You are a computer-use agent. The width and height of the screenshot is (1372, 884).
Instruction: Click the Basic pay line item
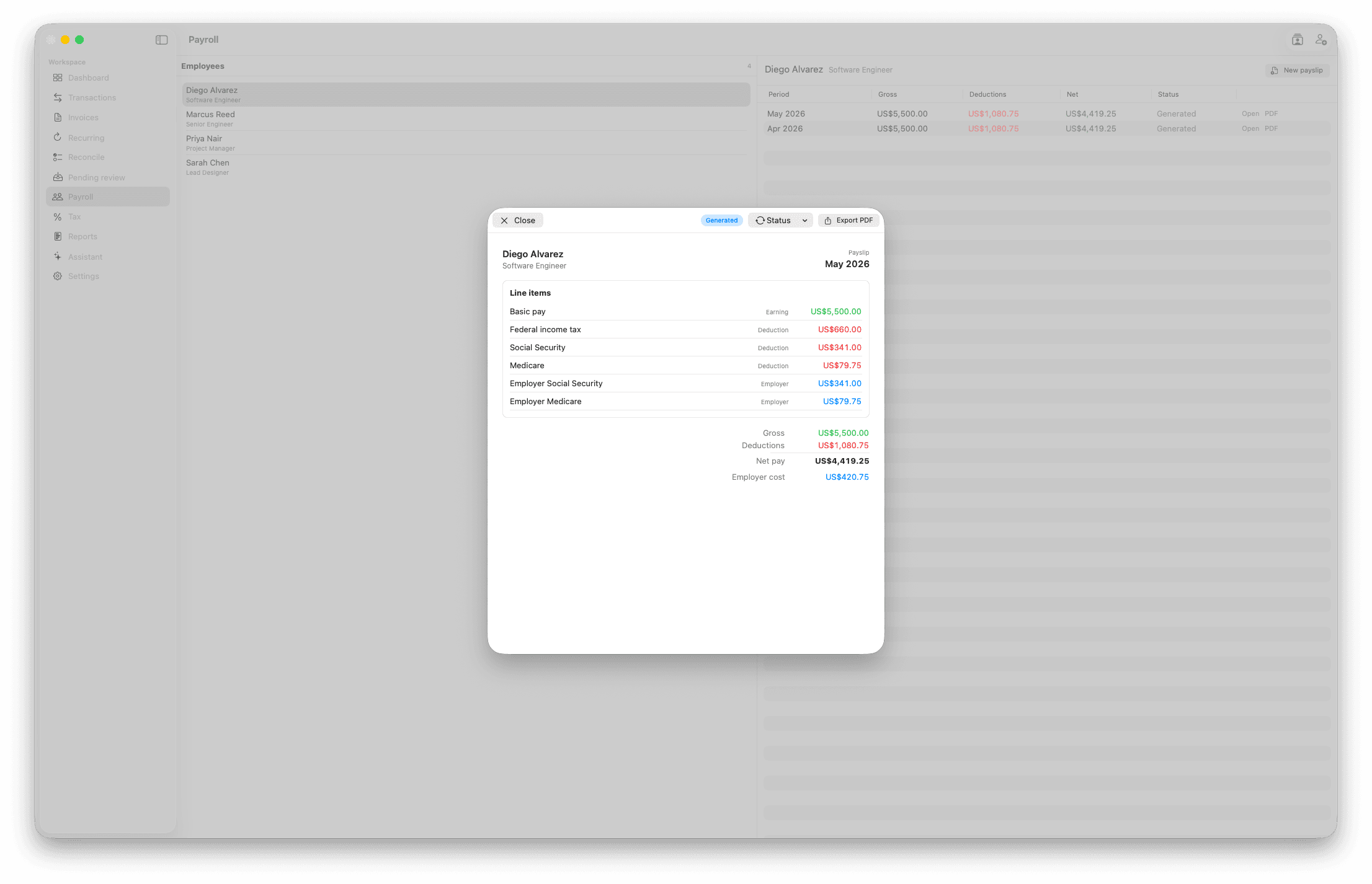[x=685, y=312]
